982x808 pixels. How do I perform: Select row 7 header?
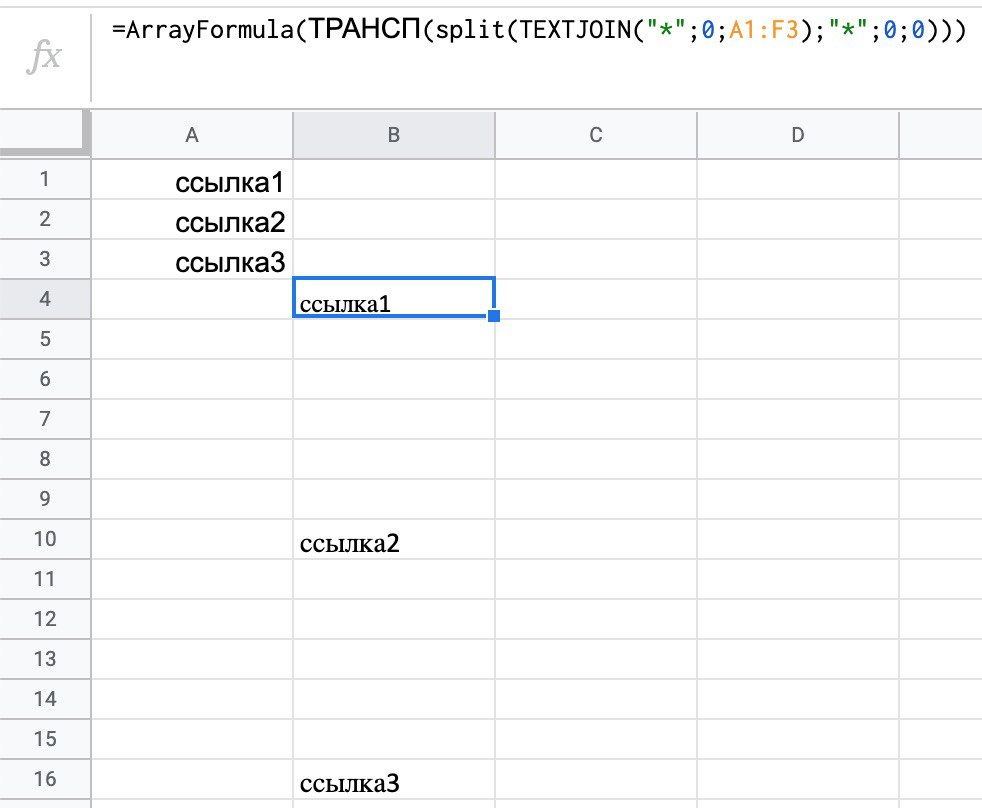[x=45, y=419]
